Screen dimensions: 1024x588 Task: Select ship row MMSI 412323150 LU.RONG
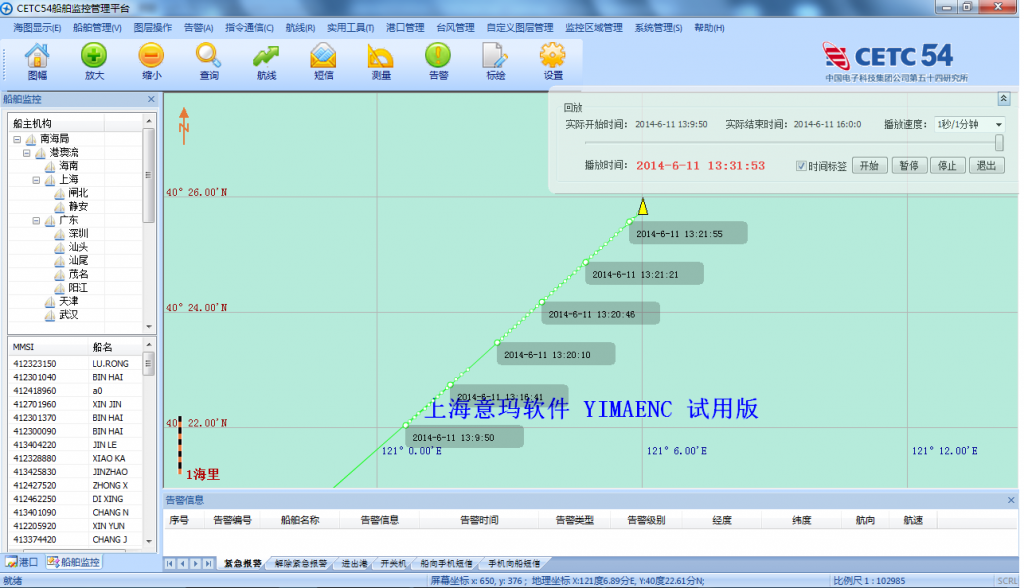[x=75, y=364]
